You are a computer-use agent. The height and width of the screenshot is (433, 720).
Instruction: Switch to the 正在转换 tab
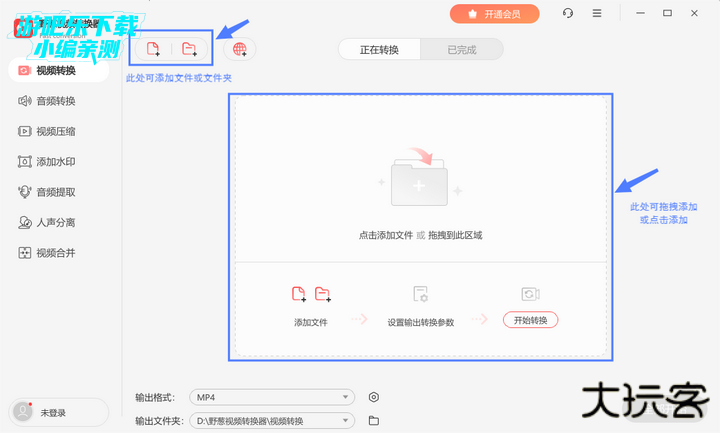coord(379,49)
